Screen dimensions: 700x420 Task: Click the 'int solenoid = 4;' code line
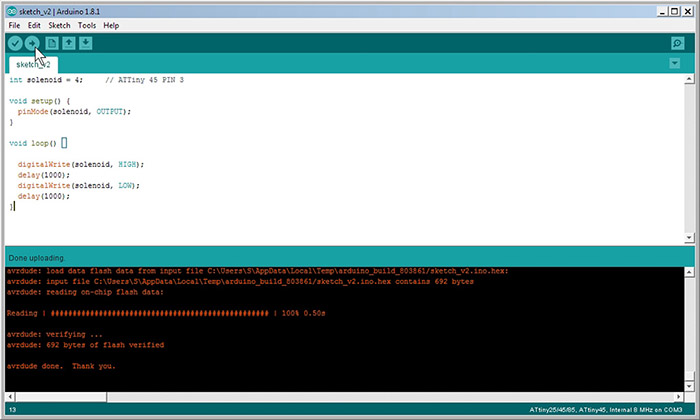[46, 80]
